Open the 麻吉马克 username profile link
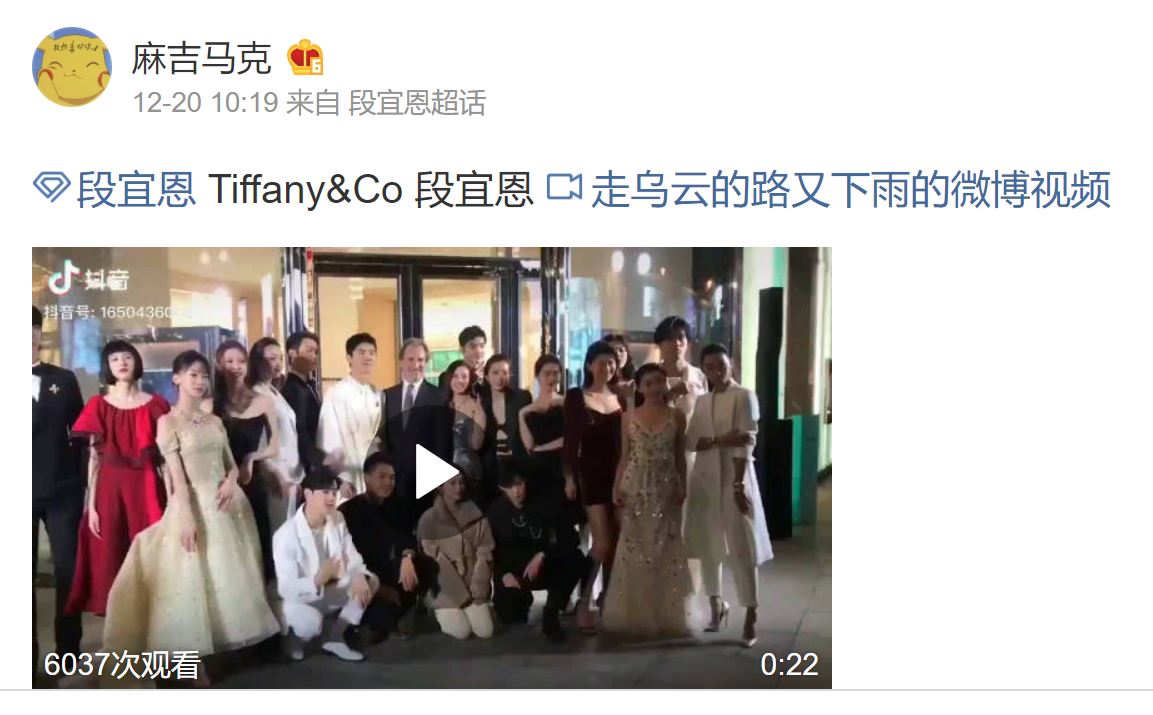Image resolution: width=1153 pixels, height=715 pixels. 201,58
